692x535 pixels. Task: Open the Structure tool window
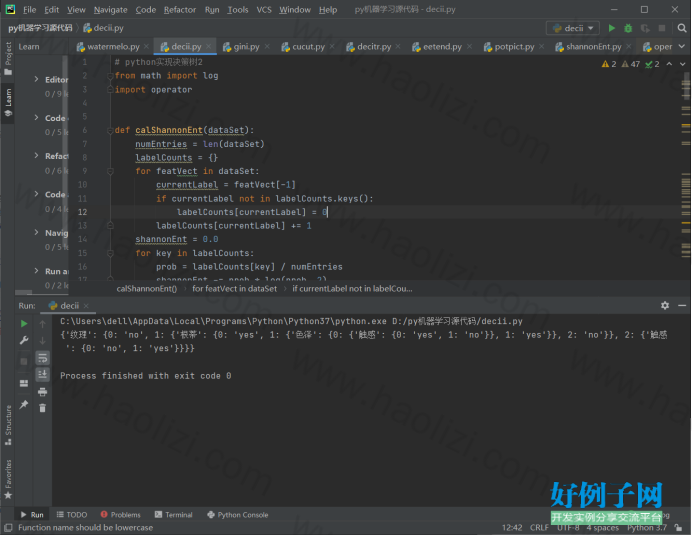pyautogui.click(x=8, y=425)
